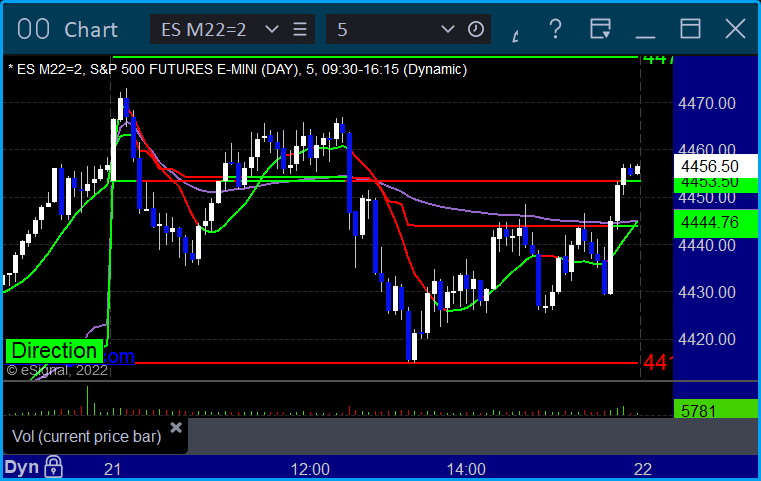Viewport: 761px width, 481px height.
Task: Click the 5781 volume value label
Action: 715,409
